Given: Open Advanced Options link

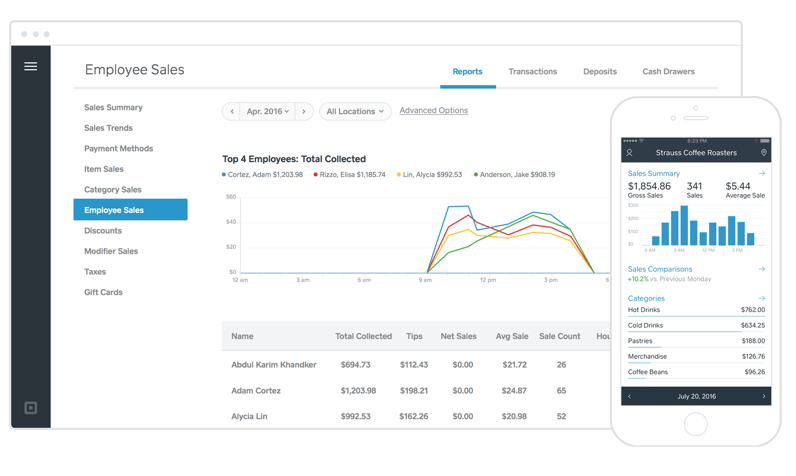Looking at the screenshot, I should pos(434,110).
